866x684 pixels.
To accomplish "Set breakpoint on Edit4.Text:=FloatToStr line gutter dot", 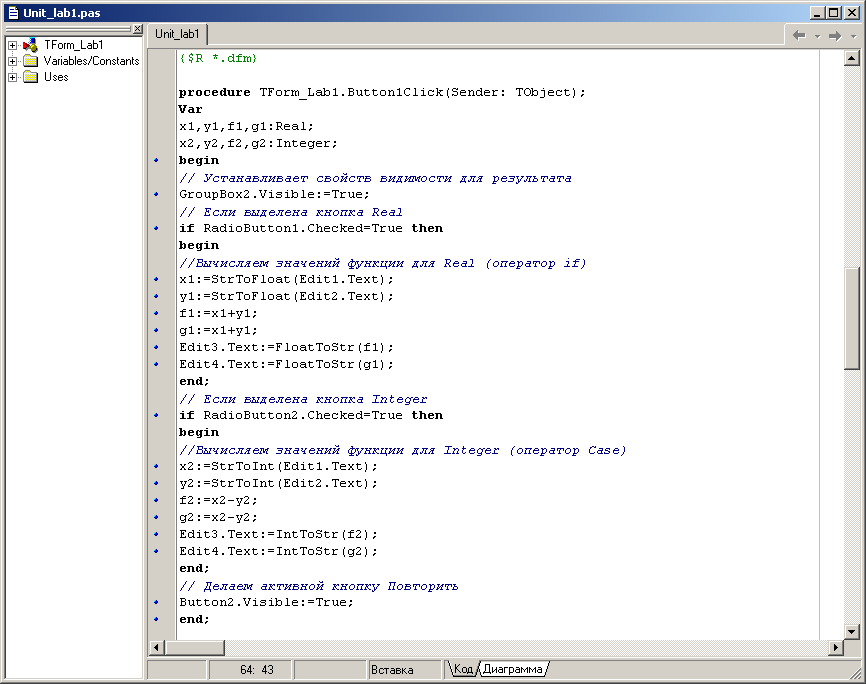I will (156, 364).
